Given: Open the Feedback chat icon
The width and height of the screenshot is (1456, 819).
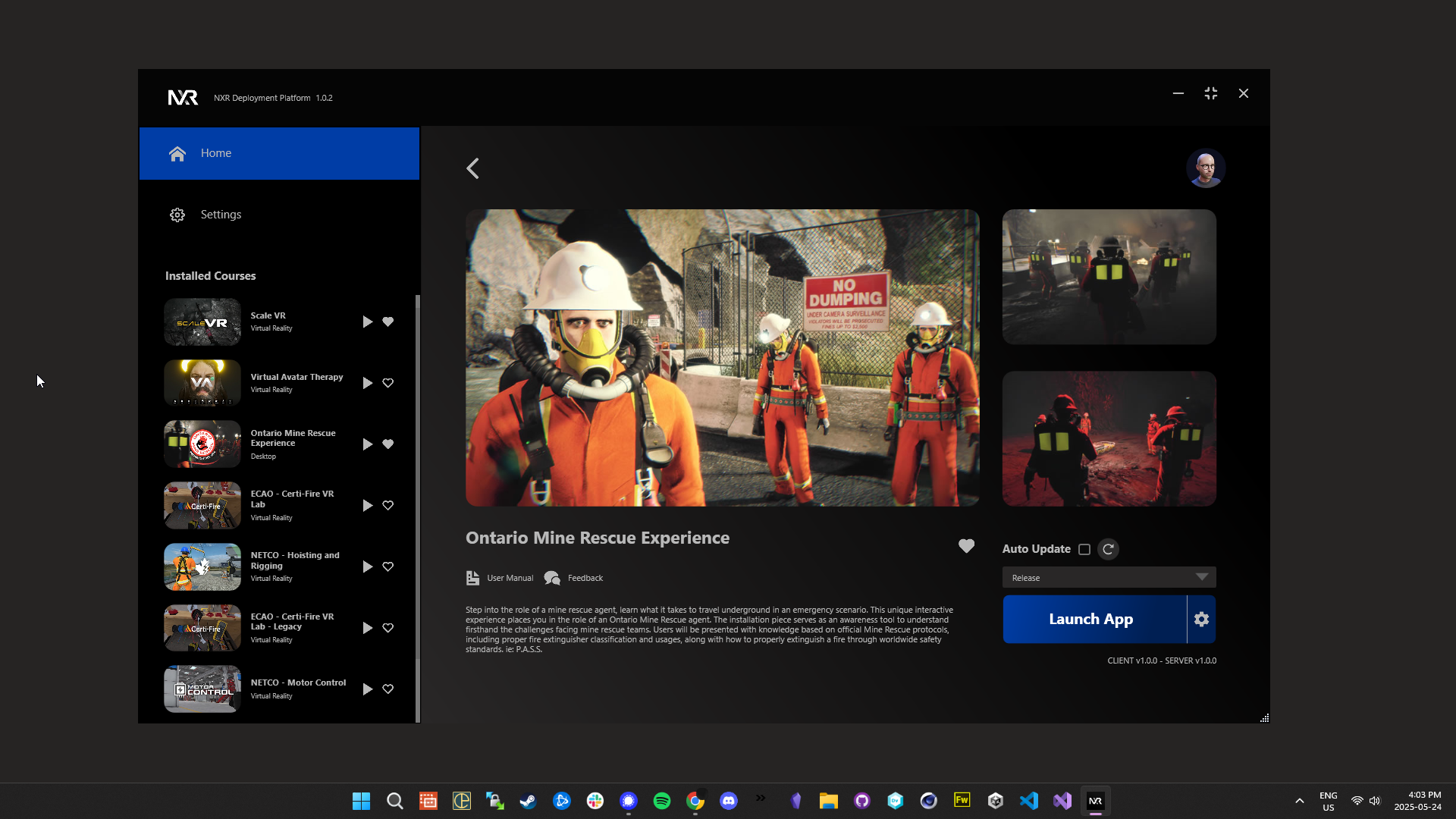Looking at the screenshot, I should (x=552, y=578).
